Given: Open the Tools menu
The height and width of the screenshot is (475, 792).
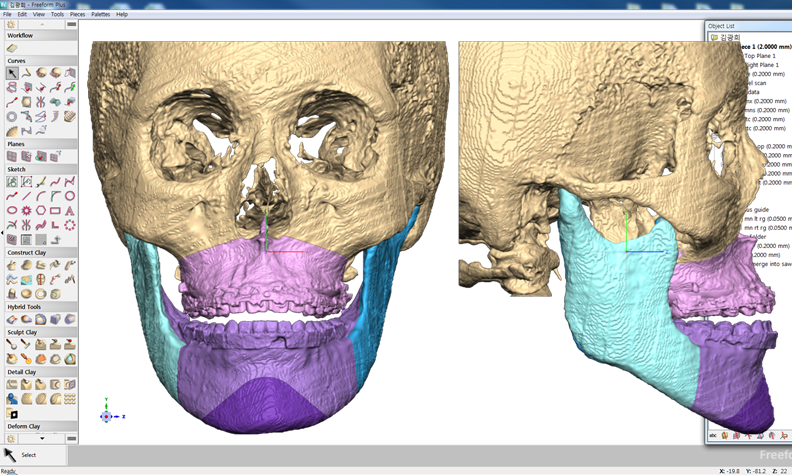Looking at the screenshot, I should [x=57, y=14].
